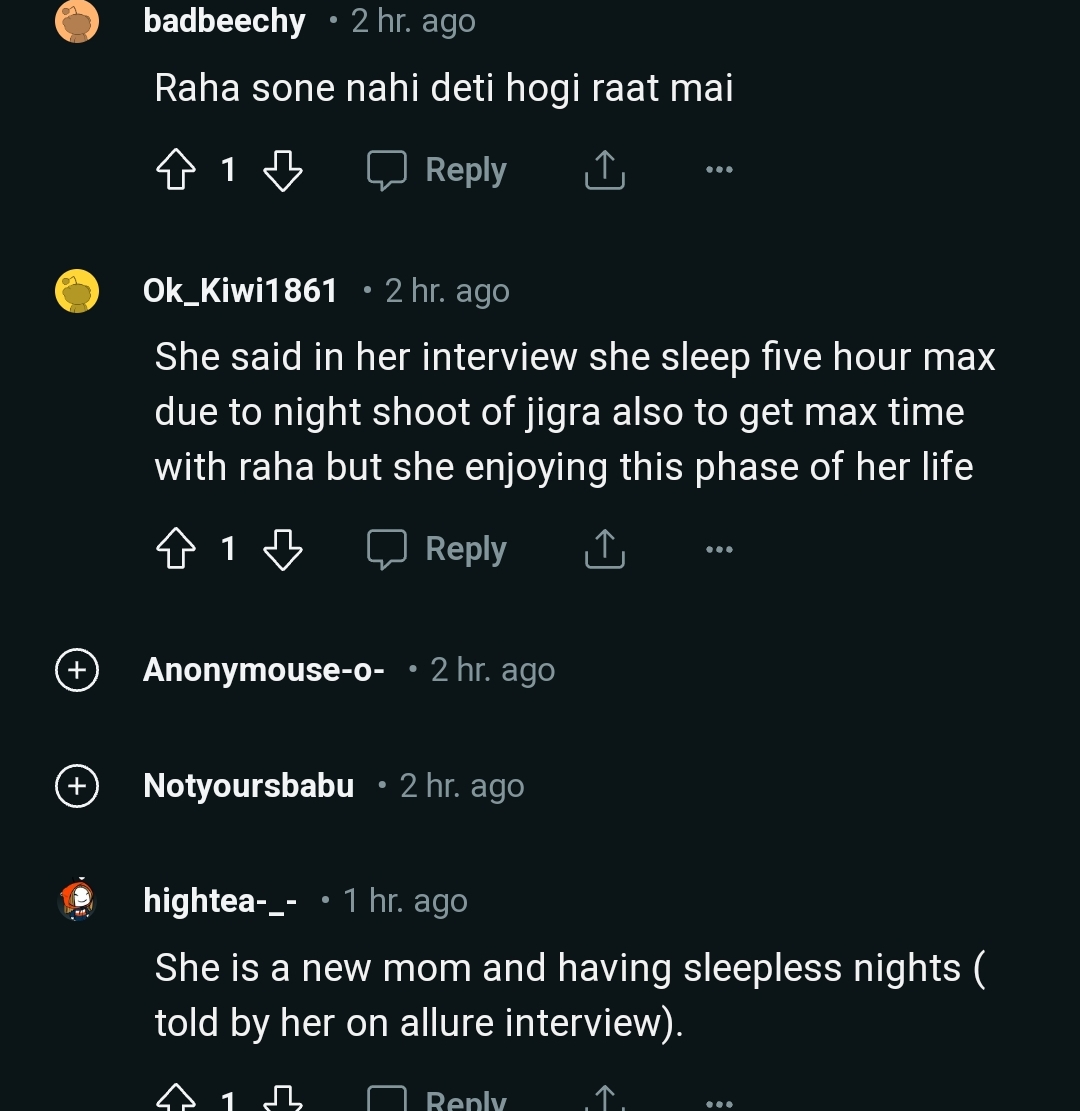Click the 2 hr. ago timestamp on Notyoursbabu's comment
The image size is (1080, 1111).
coord(461,786)
